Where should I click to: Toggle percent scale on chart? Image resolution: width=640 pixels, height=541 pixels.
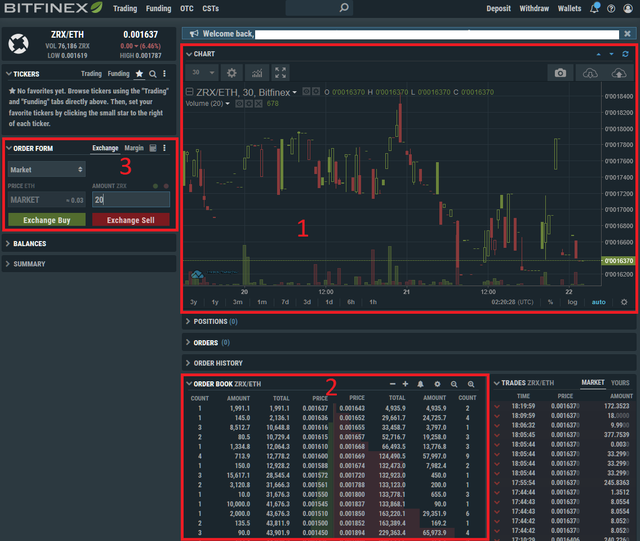550,302
